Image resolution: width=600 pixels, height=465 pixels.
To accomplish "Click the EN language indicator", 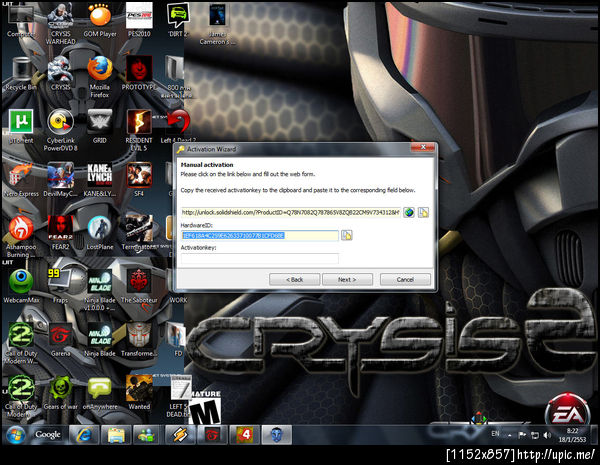I will coord(495,434).
